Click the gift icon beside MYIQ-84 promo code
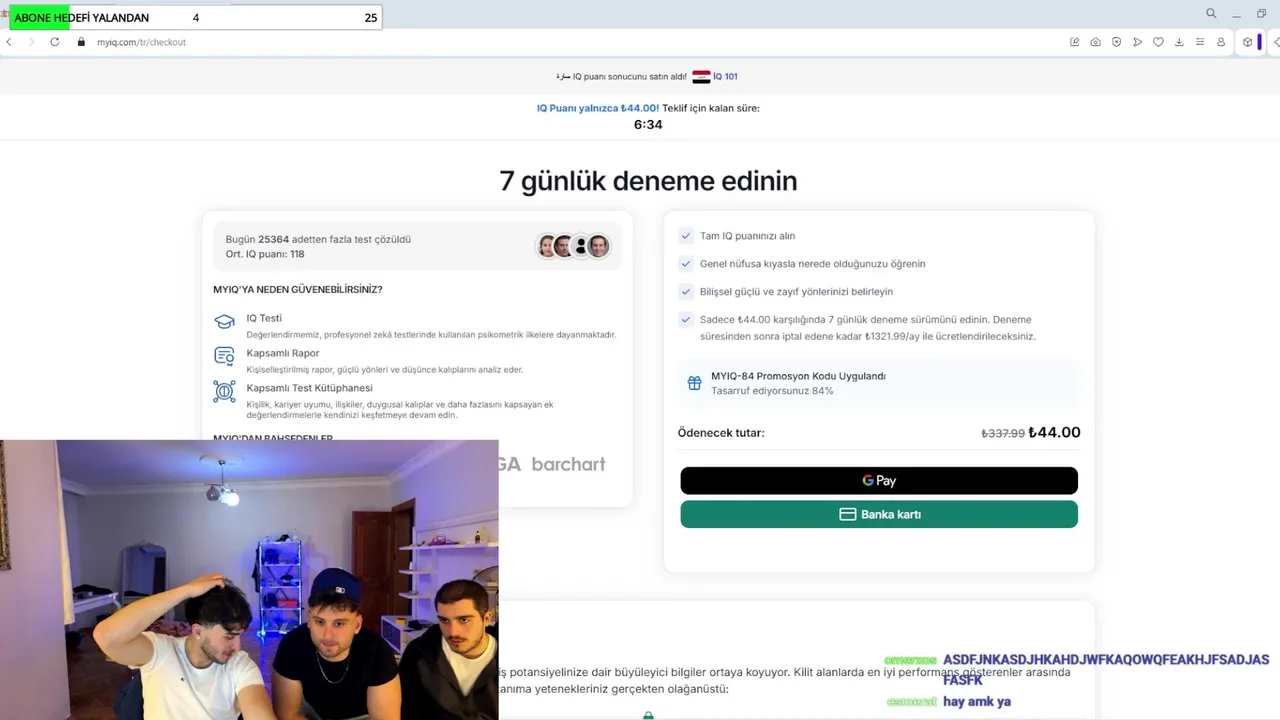The height and width of the screenshot is (720, 1280). (694, 383)
